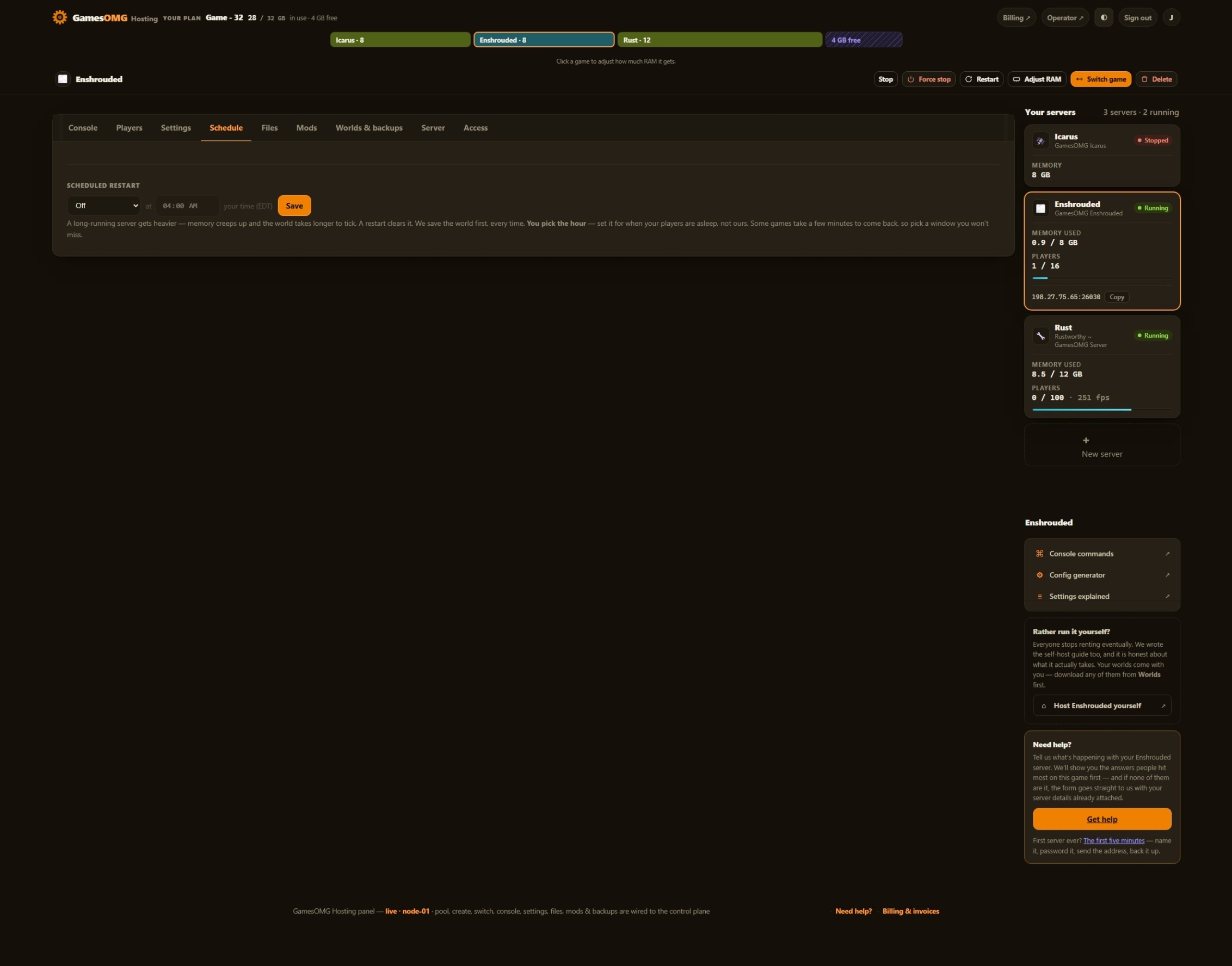The image size is (1232, 966).
Task: Open the footer Billing & invoices link
Action: 910,911
